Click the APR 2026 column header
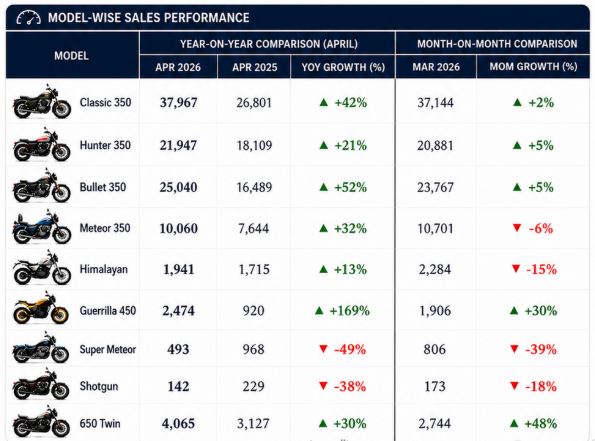This screenshot has height=441, width=595. pyautogui.click(x=178, y=67)
